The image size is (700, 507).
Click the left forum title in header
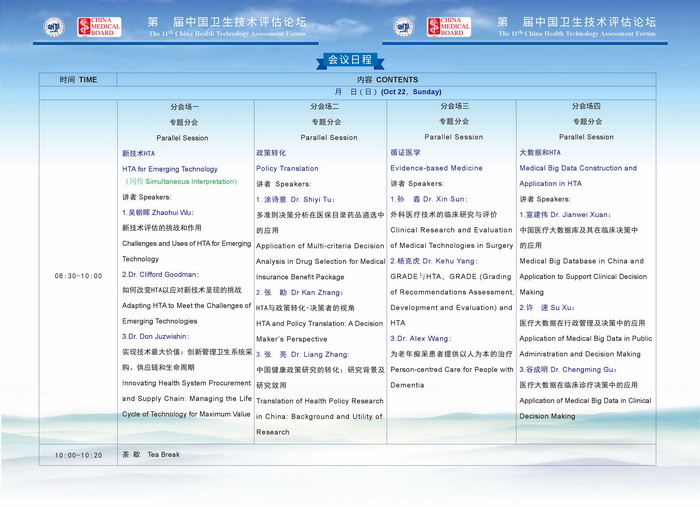227,26
